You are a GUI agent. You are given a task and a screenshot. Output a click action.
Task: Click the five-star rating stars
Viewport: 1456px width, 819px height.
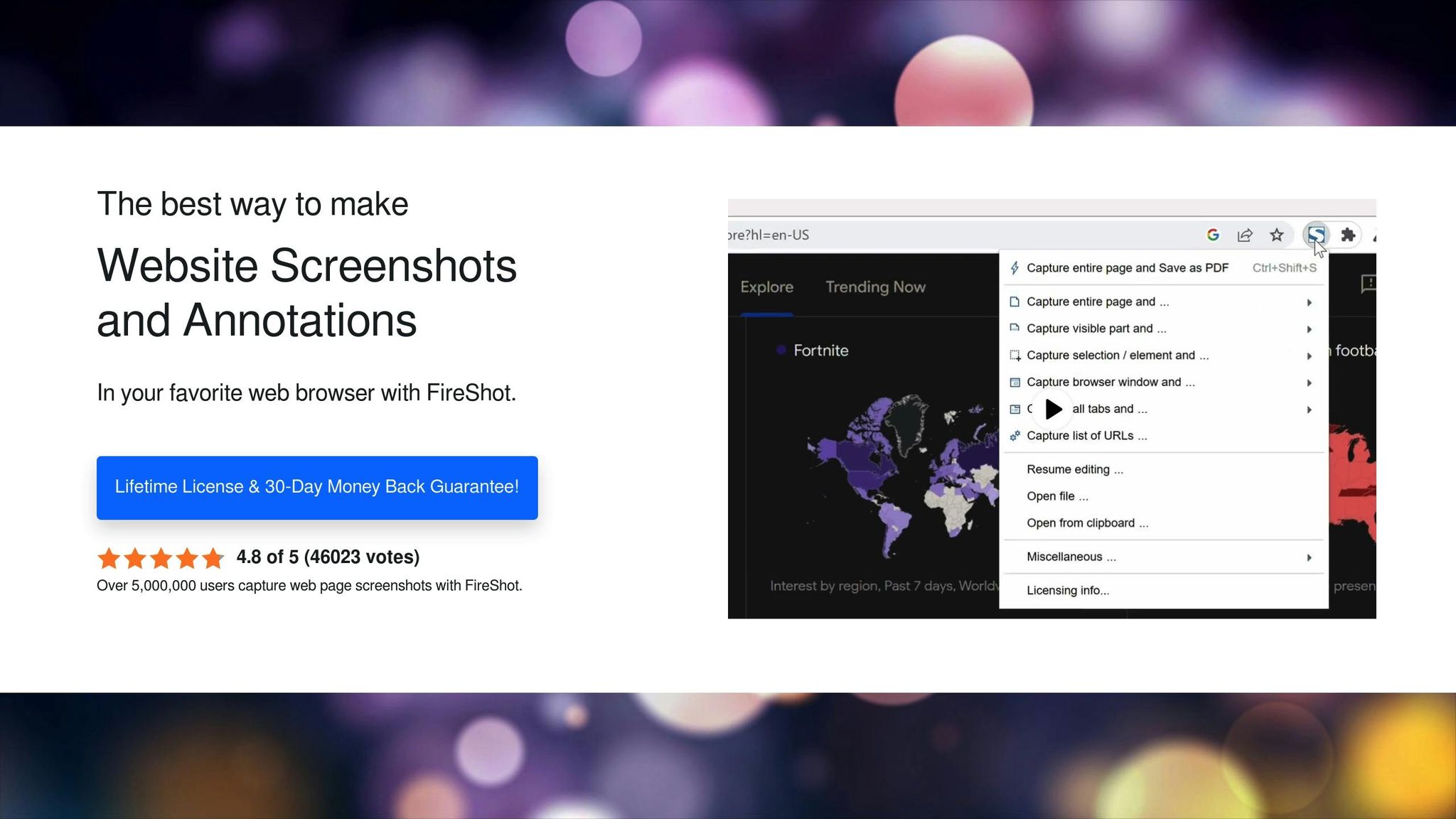(x=161, y=558)
